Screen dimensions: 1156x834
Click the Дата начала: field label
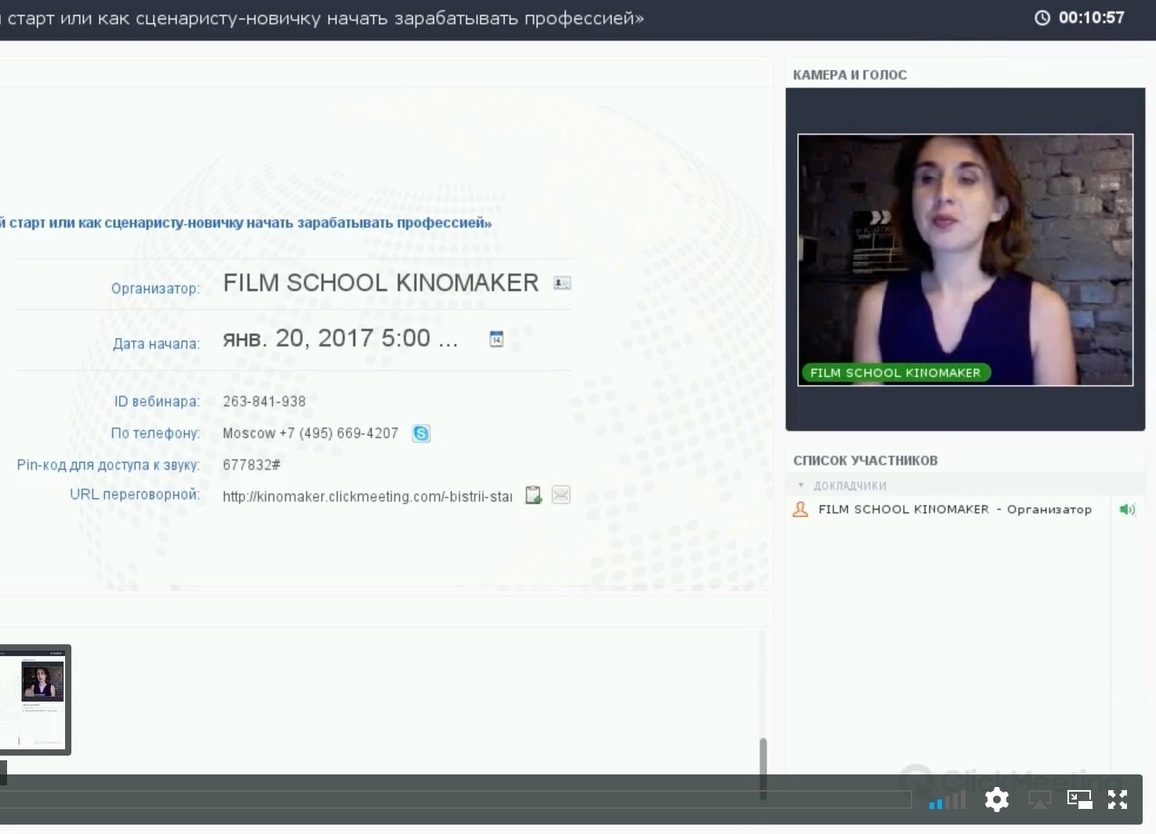(156, 344)
